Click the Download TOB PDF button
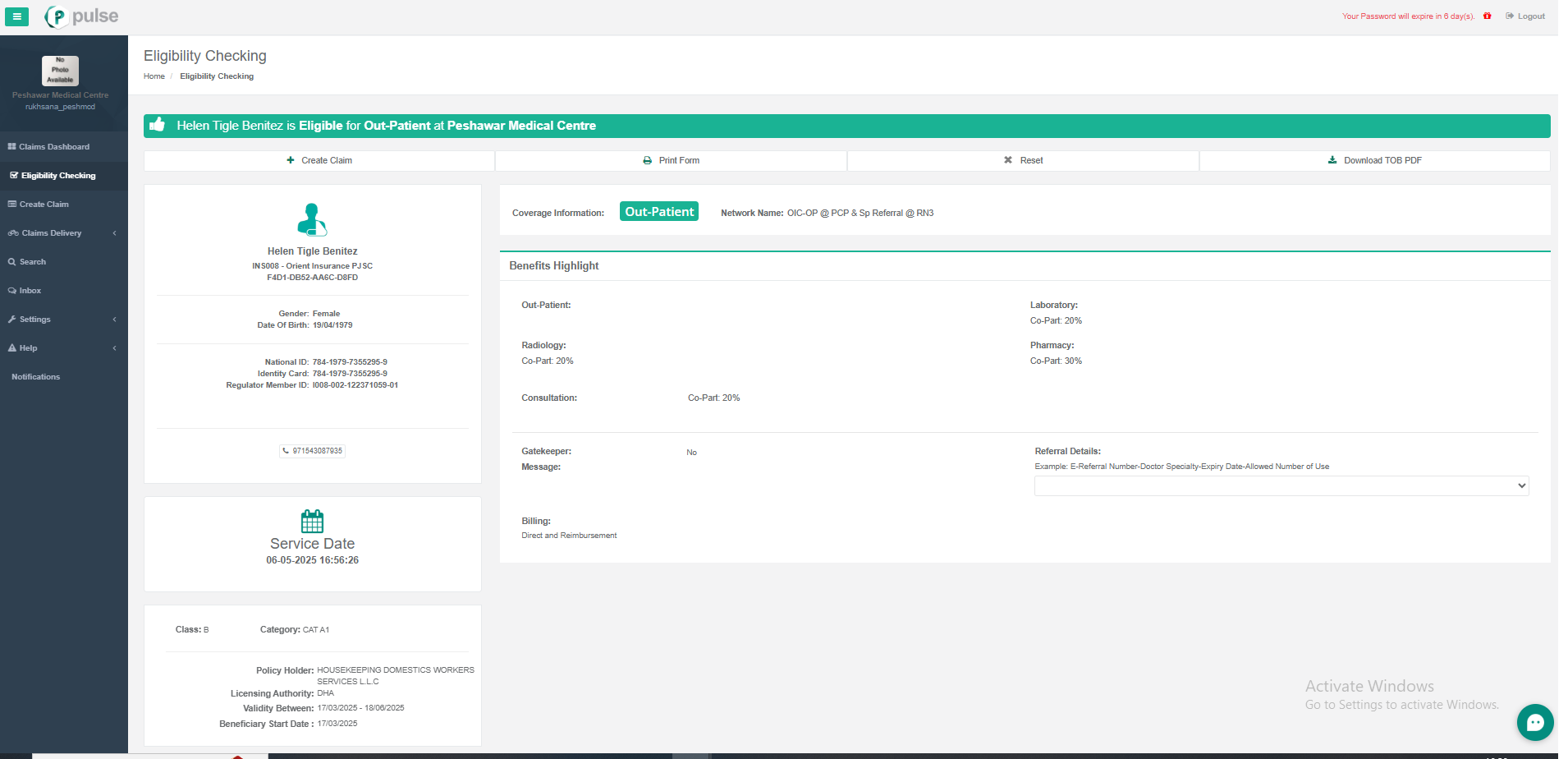Viewport: 1568px width, 759px height. pos(1374,161)
